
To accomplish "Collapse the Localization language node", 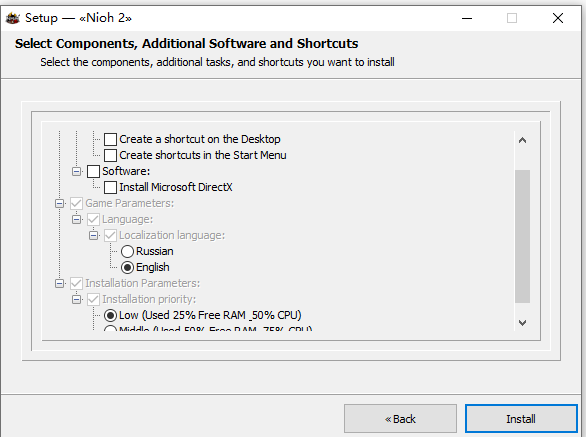I will [93, 236].
